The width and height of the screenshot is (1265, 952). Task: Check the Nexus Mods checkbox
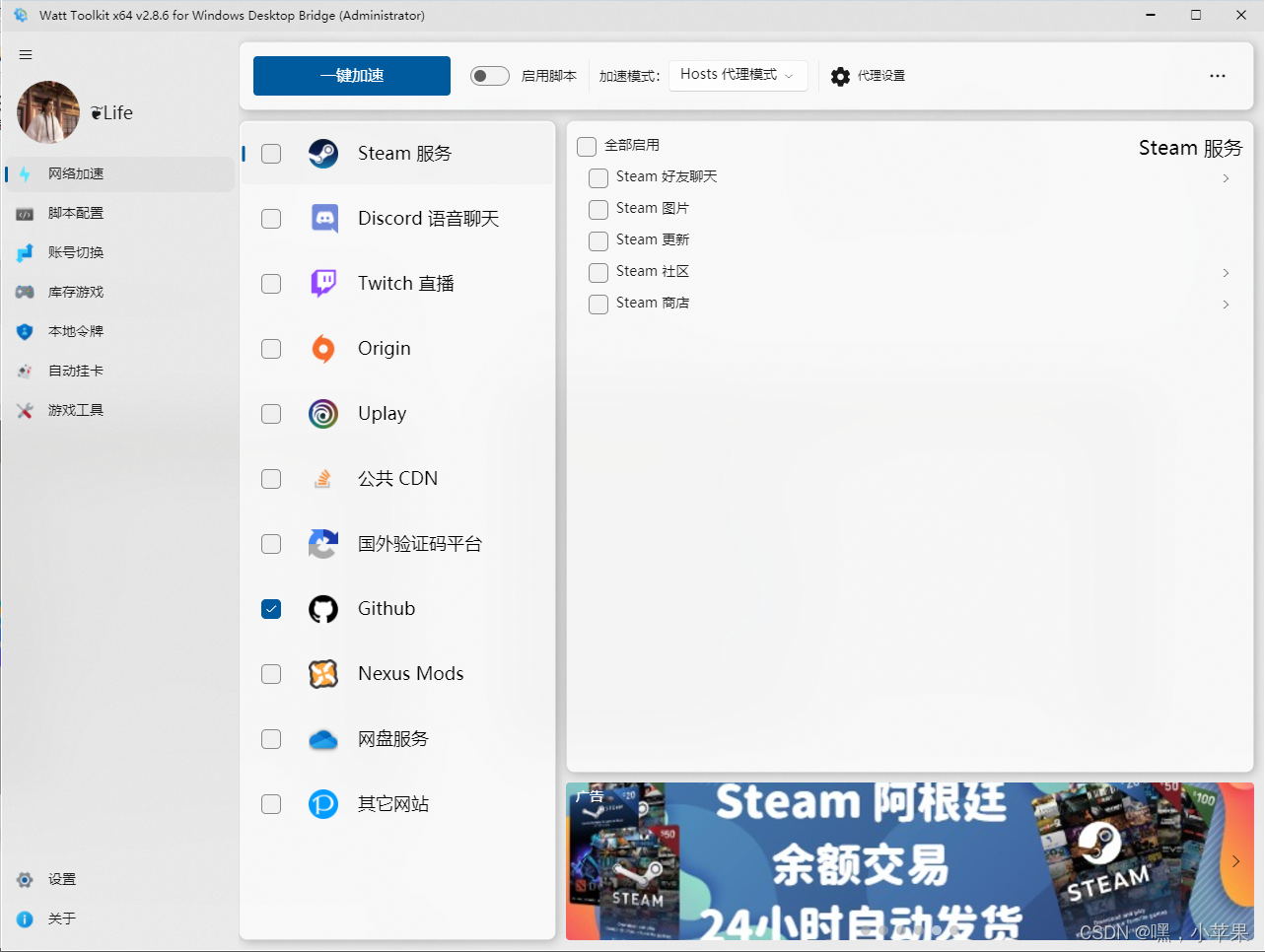(x=271, y=674)
